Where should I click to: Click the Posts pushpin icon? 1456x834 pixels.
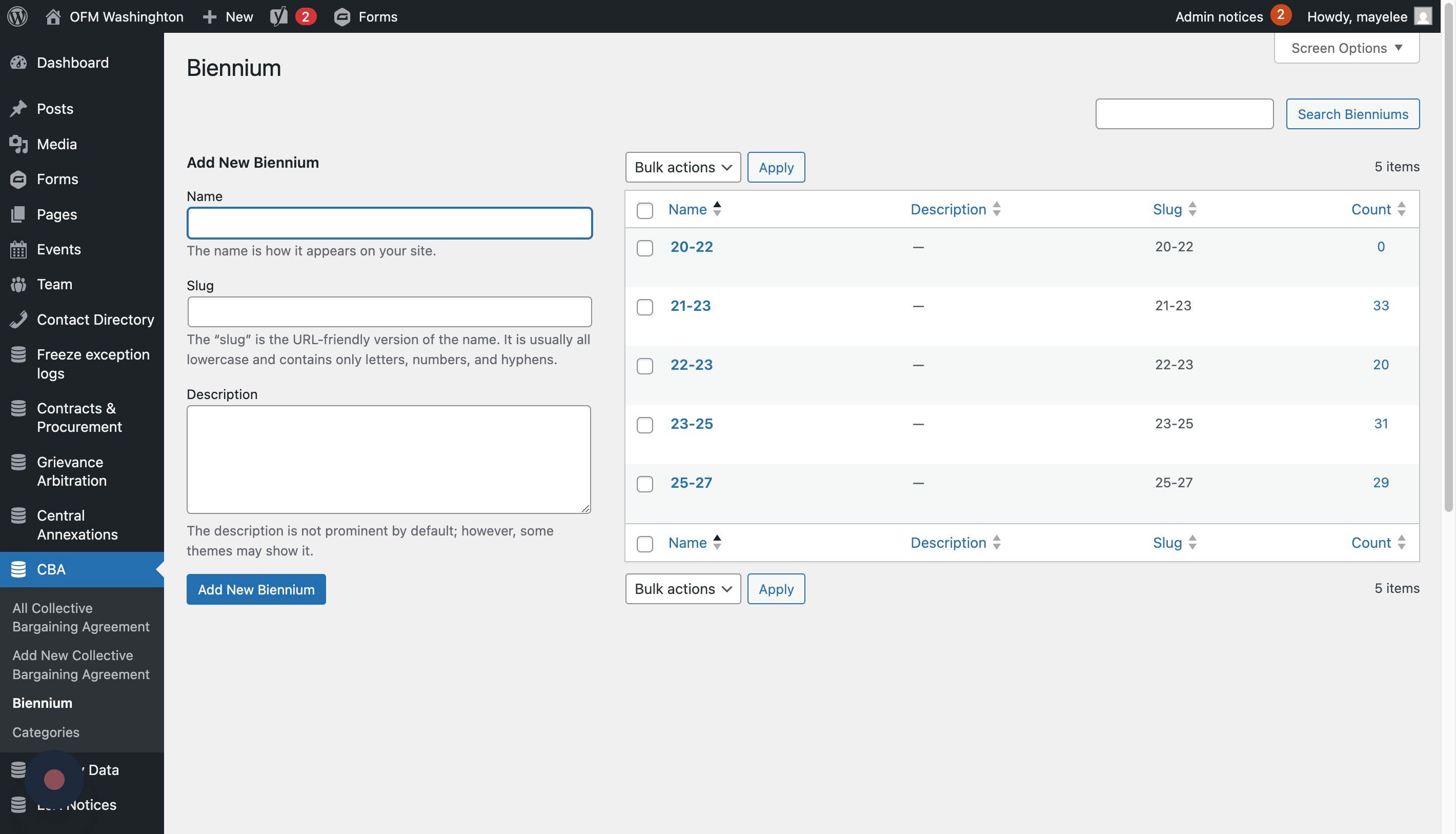(18, 108)
